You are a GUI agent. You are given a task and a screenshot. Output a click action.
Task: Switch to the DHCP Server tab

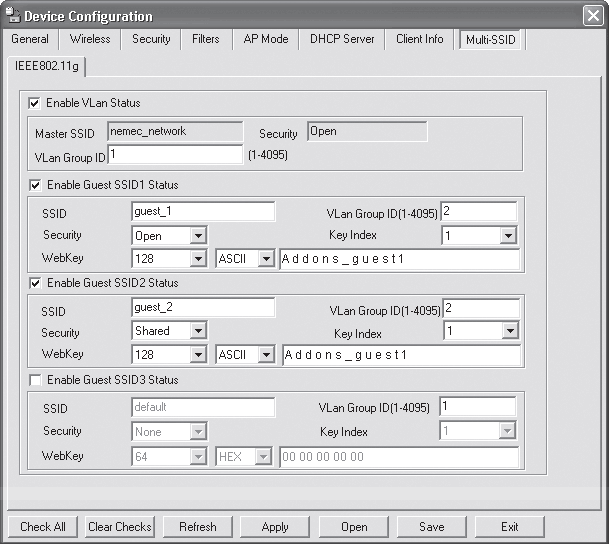click(342, 39)
